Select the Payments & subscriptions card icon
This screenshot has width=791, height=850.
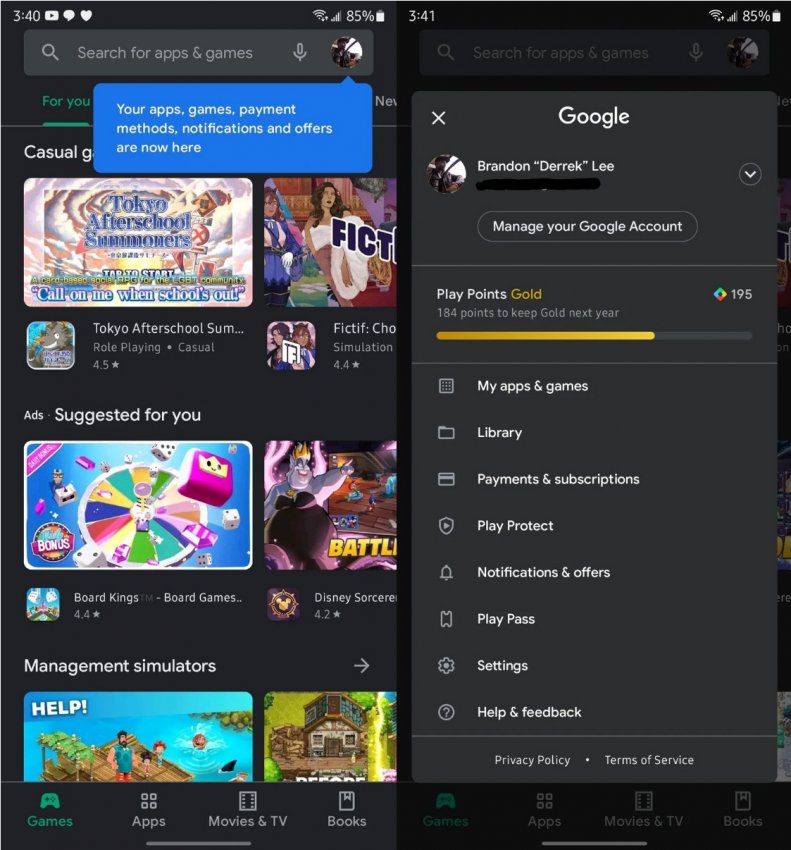(x=447, y=479)
